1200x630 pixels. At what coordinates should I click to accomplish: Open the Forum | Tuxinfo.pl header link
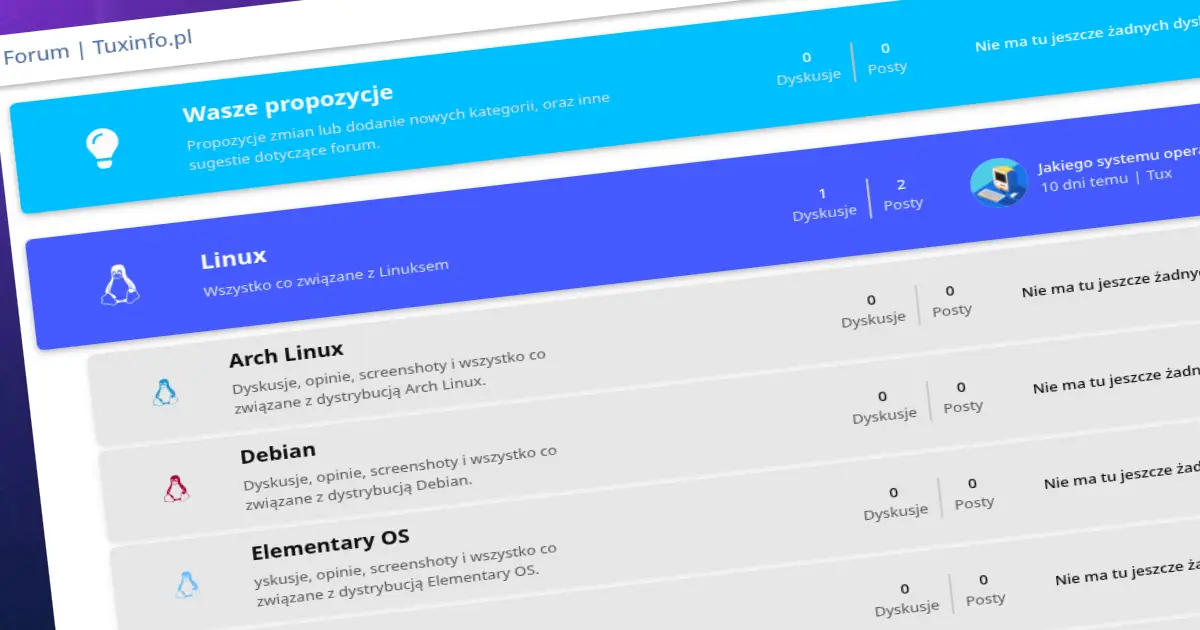pyautogui.click(x=96, y=47)
